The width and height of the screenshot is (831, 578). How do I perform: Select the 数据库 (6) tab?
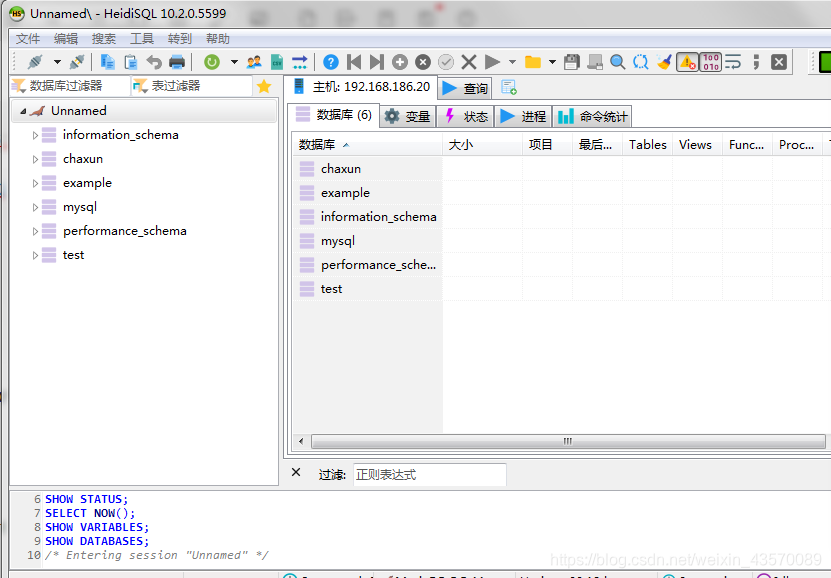point(334,115)
